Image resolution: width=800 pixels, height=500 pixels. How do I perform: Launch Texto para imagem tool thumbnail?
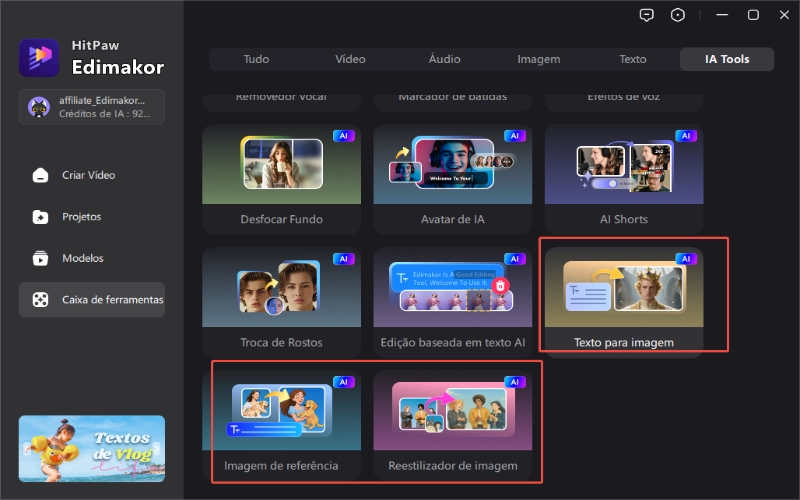(624, 287)
